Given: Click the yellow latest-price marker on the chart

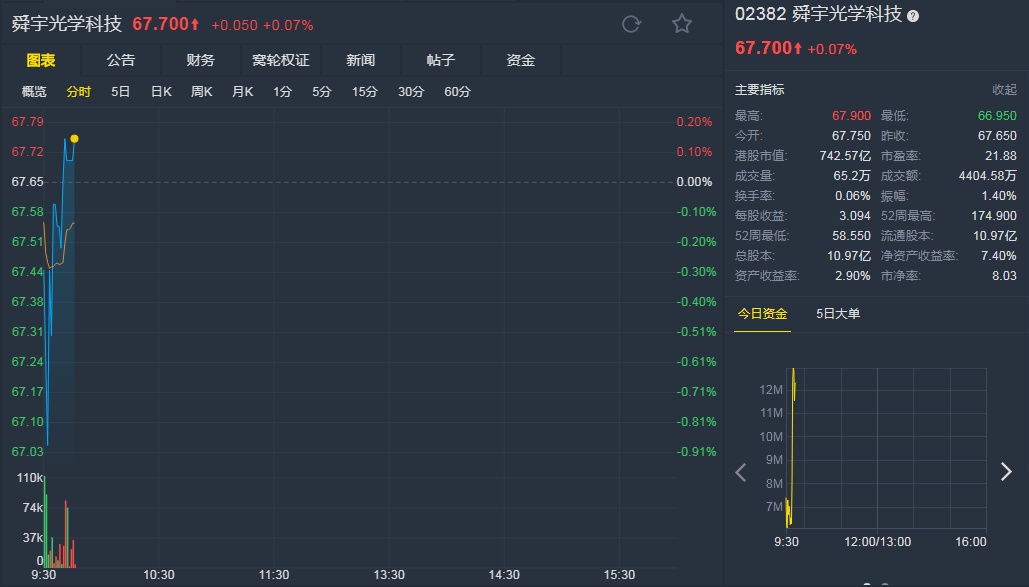Looking at the screenshot, I should point(75,138).
